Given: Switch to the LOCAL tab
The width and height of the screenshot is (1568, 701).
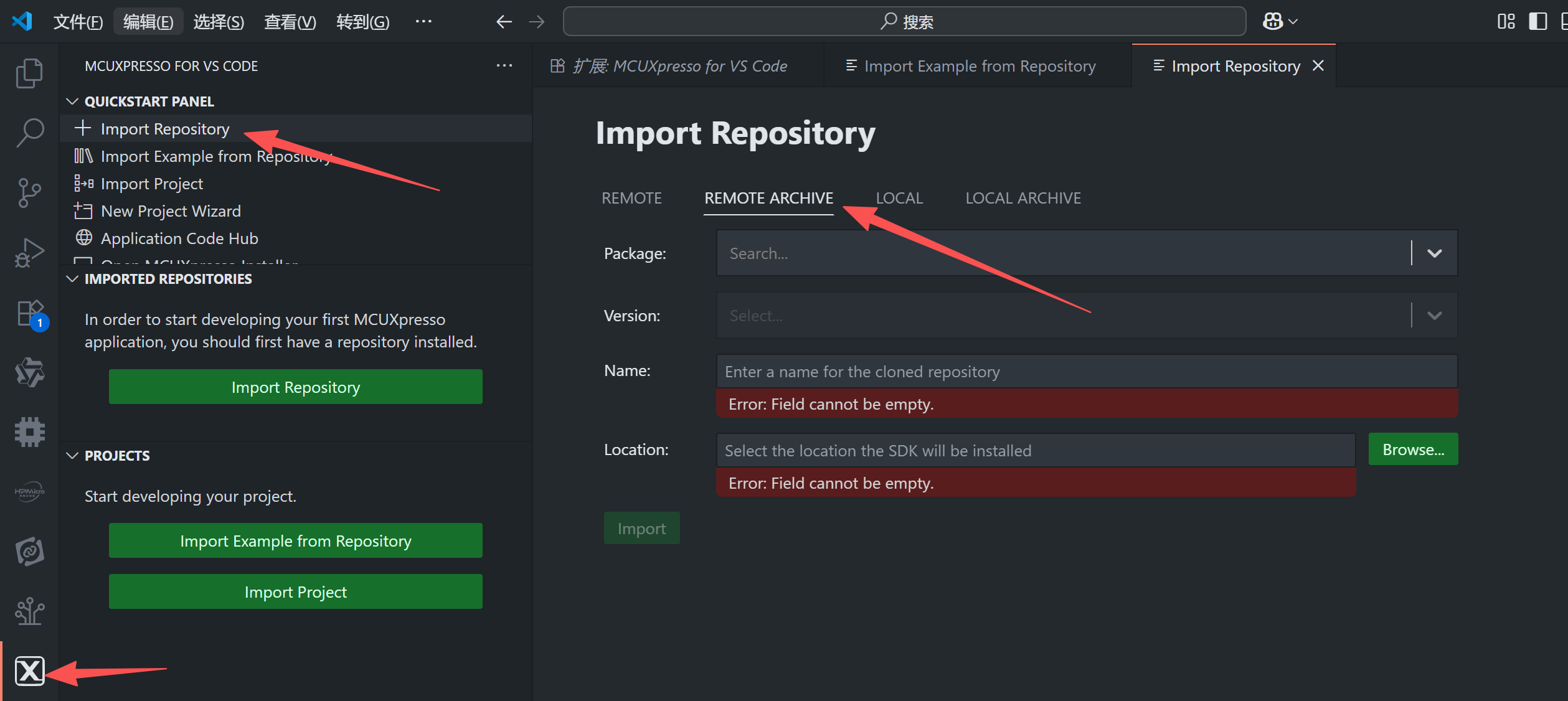Looking at the screenshot, I should [x=899, y=198].
